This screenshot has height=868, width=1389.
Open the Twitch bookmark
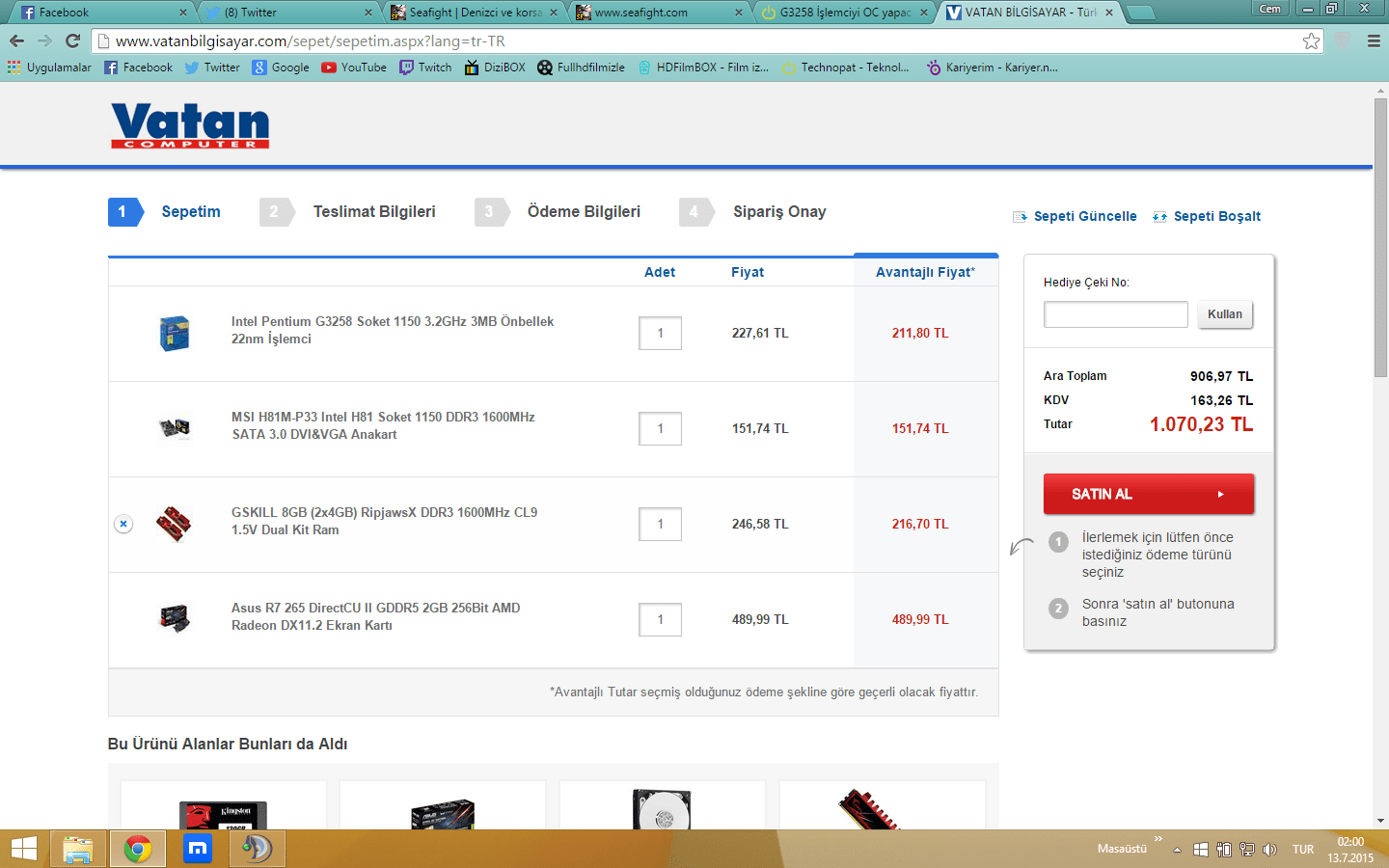coord(425,68)
